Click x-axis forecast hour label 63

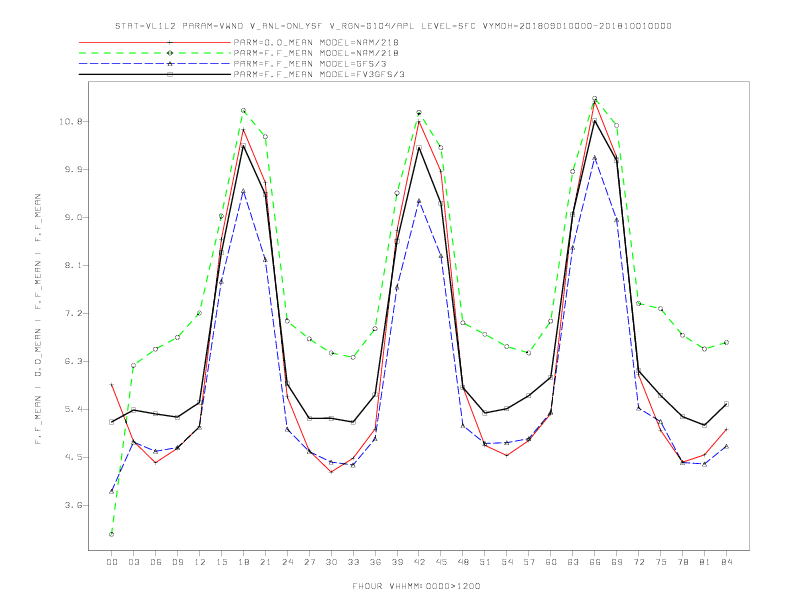(x=573, y=562)
